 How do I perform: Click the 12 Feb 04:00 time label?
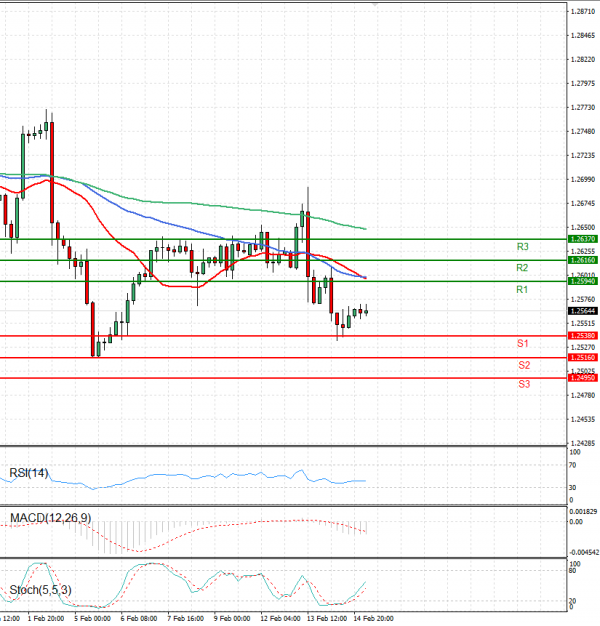click(280, 618)
